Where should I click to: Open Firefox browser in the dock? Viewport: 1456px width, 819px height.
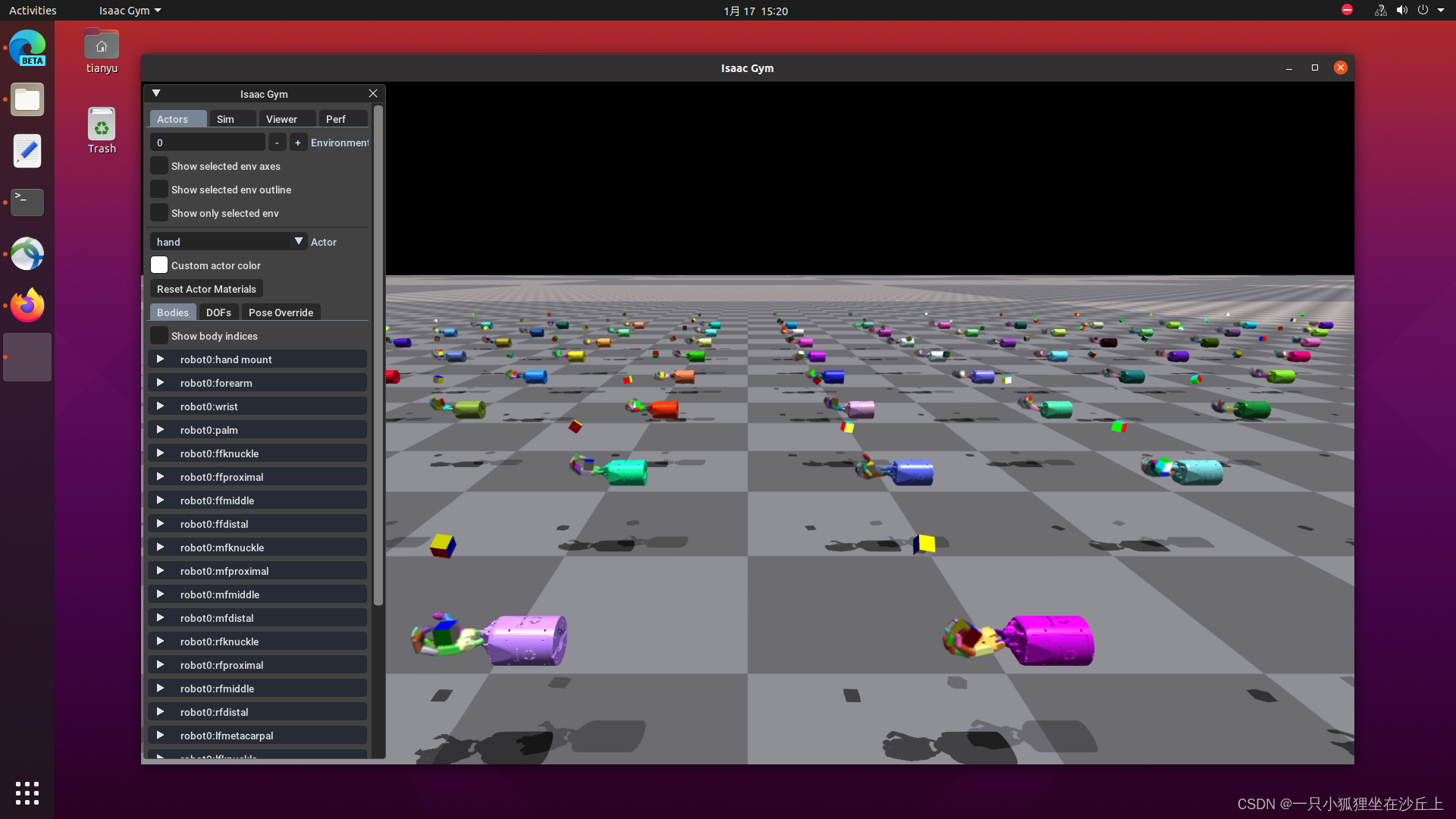pyautogui.click(x=27, y=306)
